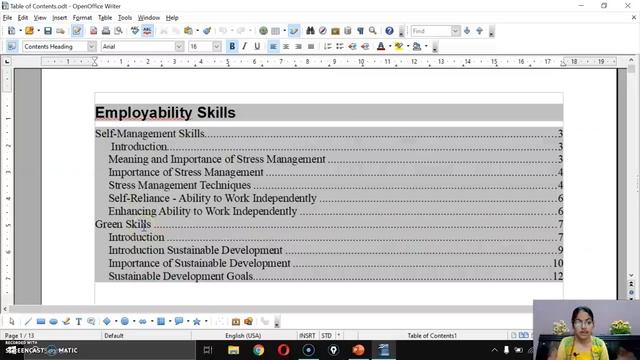Click the Find Next down arrow
The width and height of the screenshot is (640, 360).
point(467,31)
